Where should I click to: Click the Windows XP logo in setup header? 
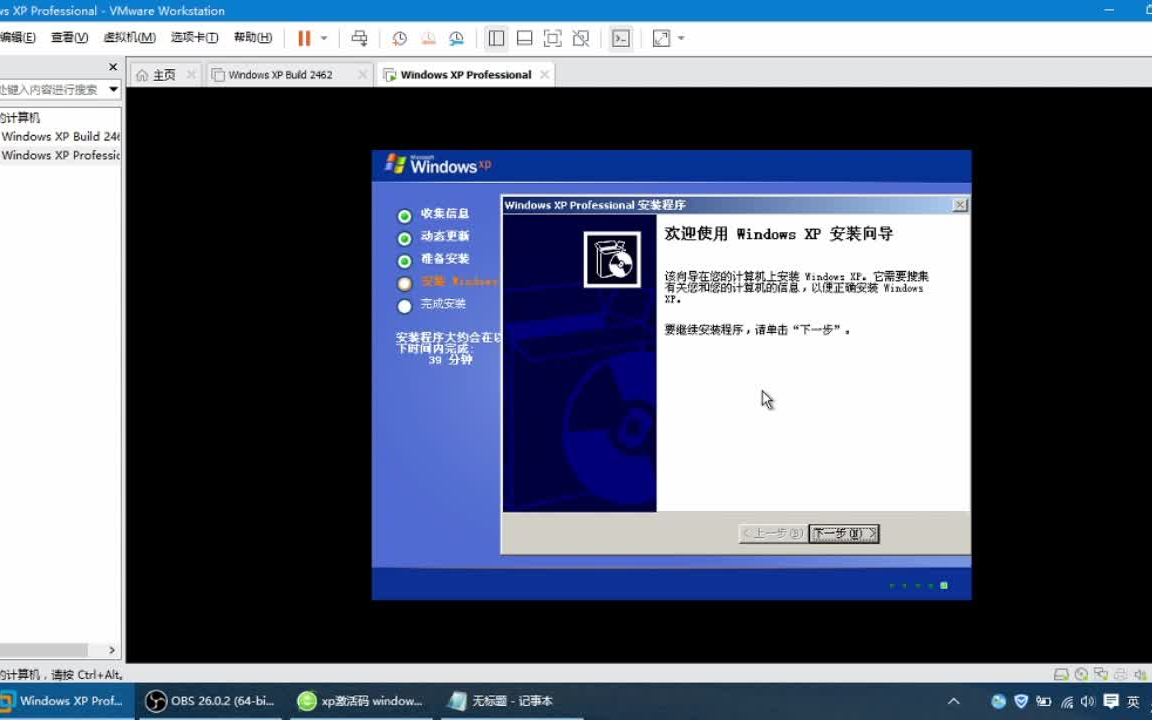pyautogui.click(x=438, y=165)
